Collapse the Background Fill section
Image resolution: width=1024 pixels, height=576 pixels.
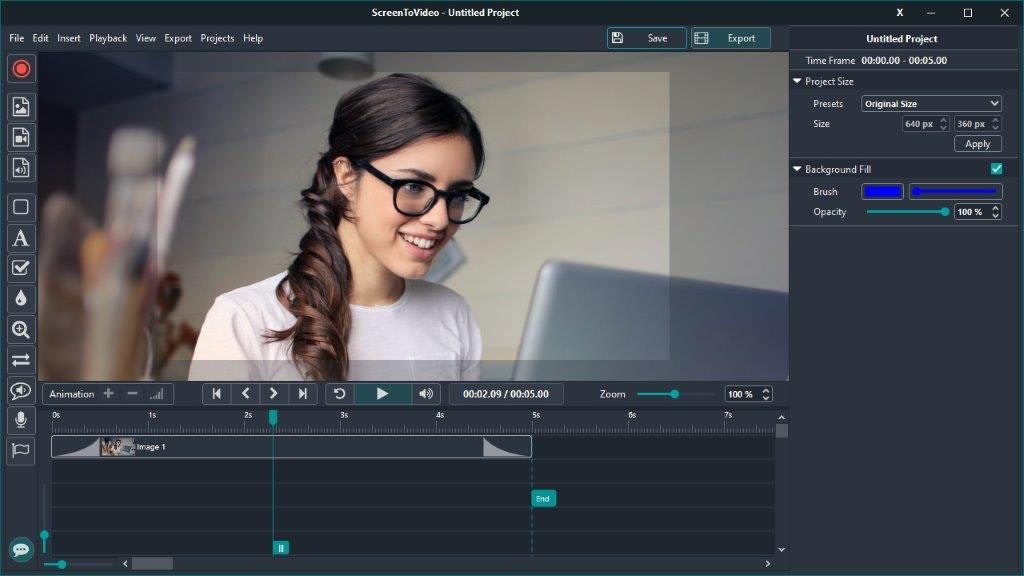click(798, 169)
